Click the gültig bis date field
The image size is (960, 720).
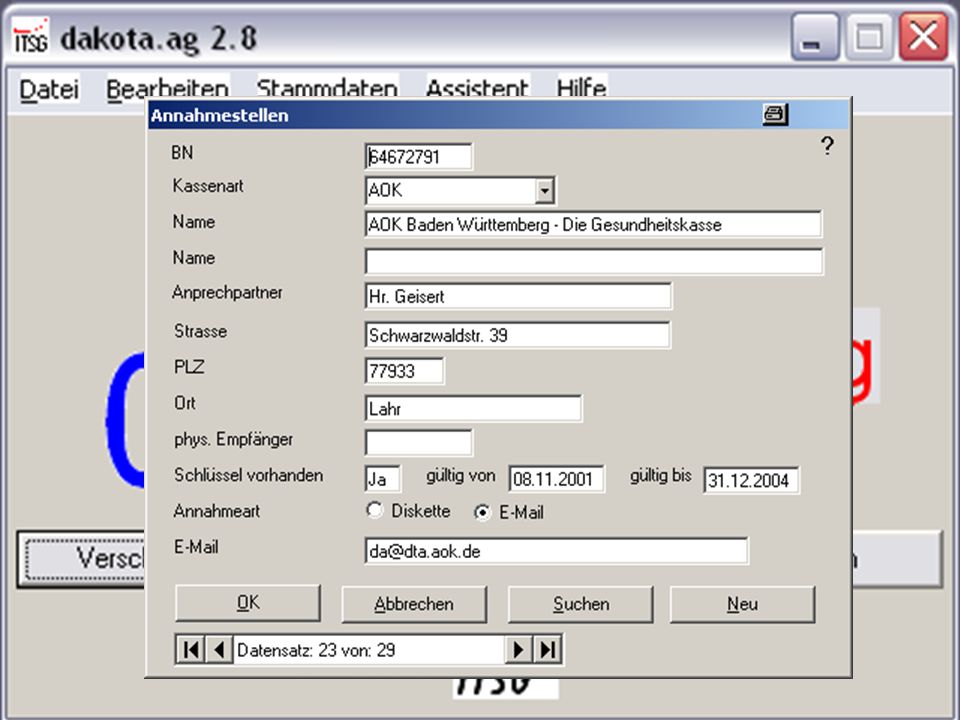(x=751, y=480)
